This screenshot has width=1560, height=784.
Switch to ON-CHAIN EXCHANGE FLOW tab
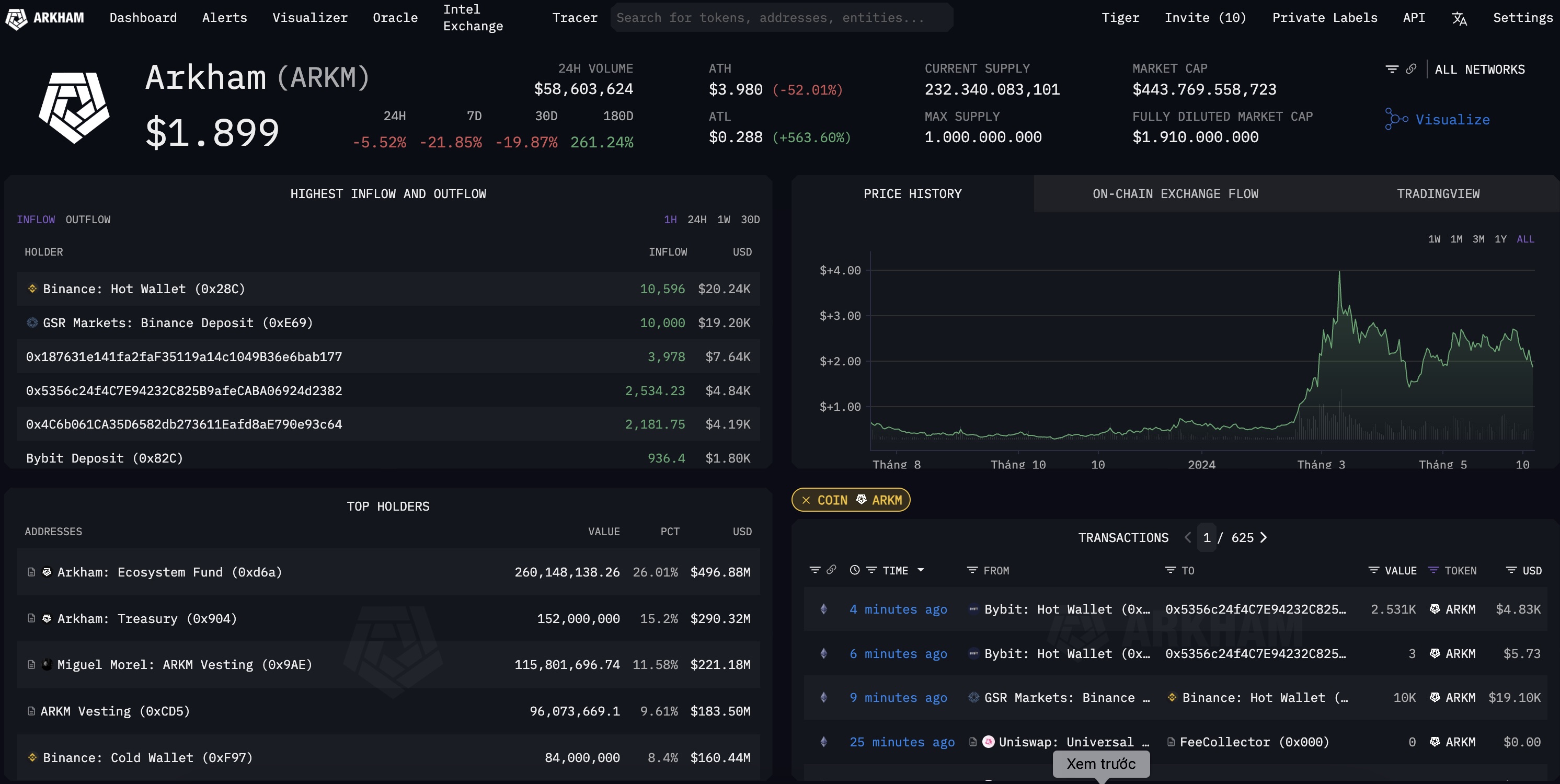(1175, 194)
